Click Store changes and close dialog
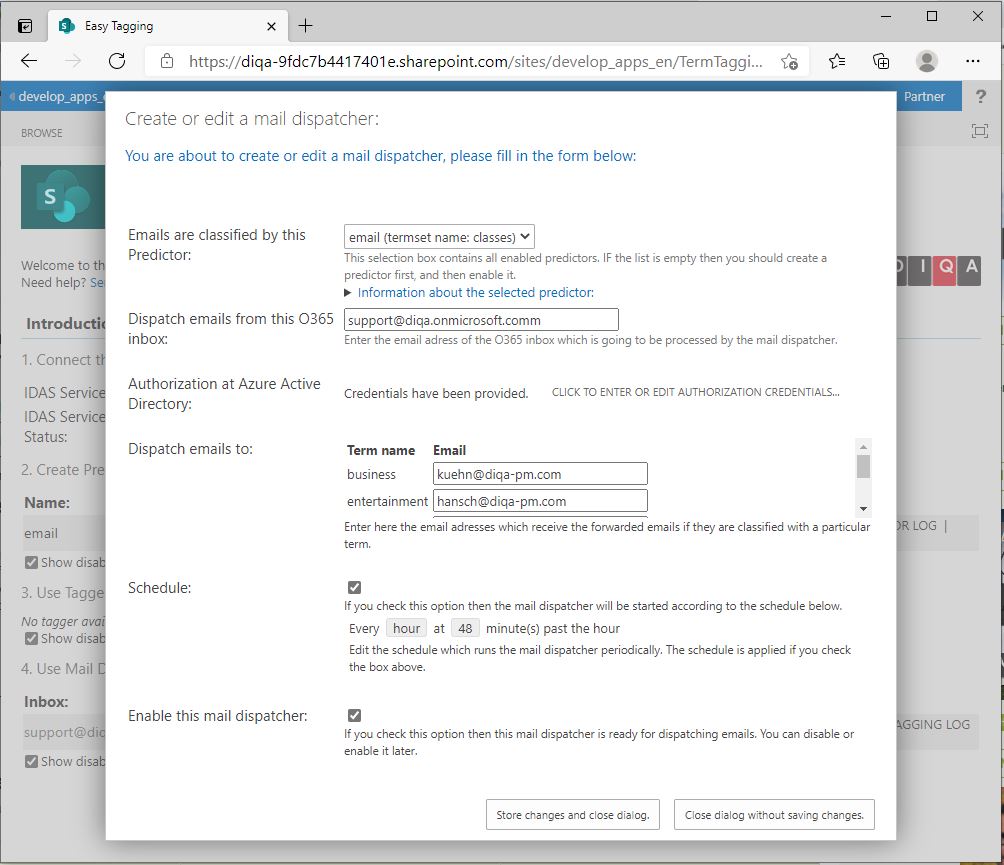1004x865 pixels. pos(572,815)
